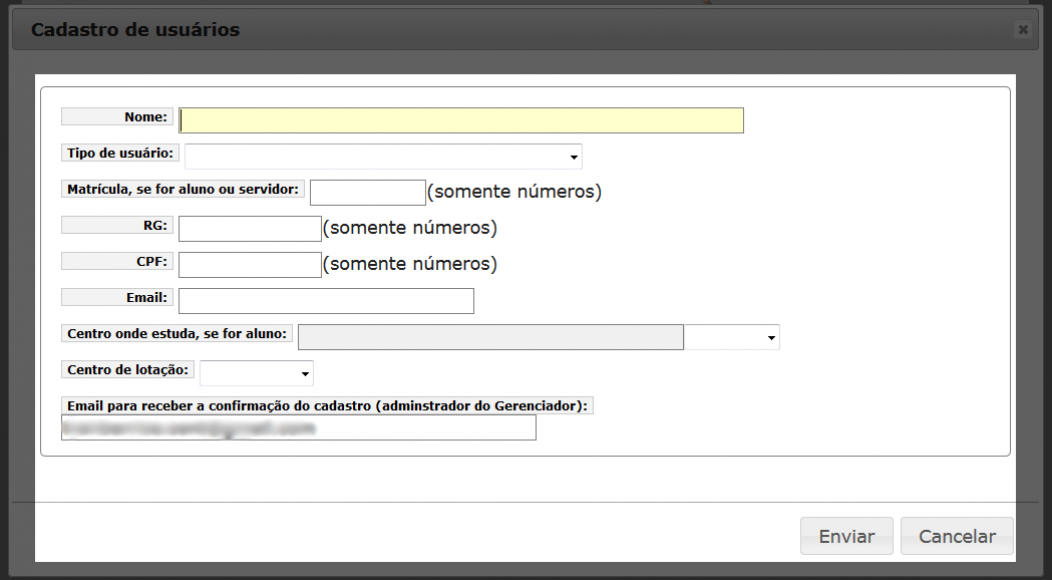Click the 'RG:' label
The width and height of the screenshot is (1052, 580).
(117, 225)
